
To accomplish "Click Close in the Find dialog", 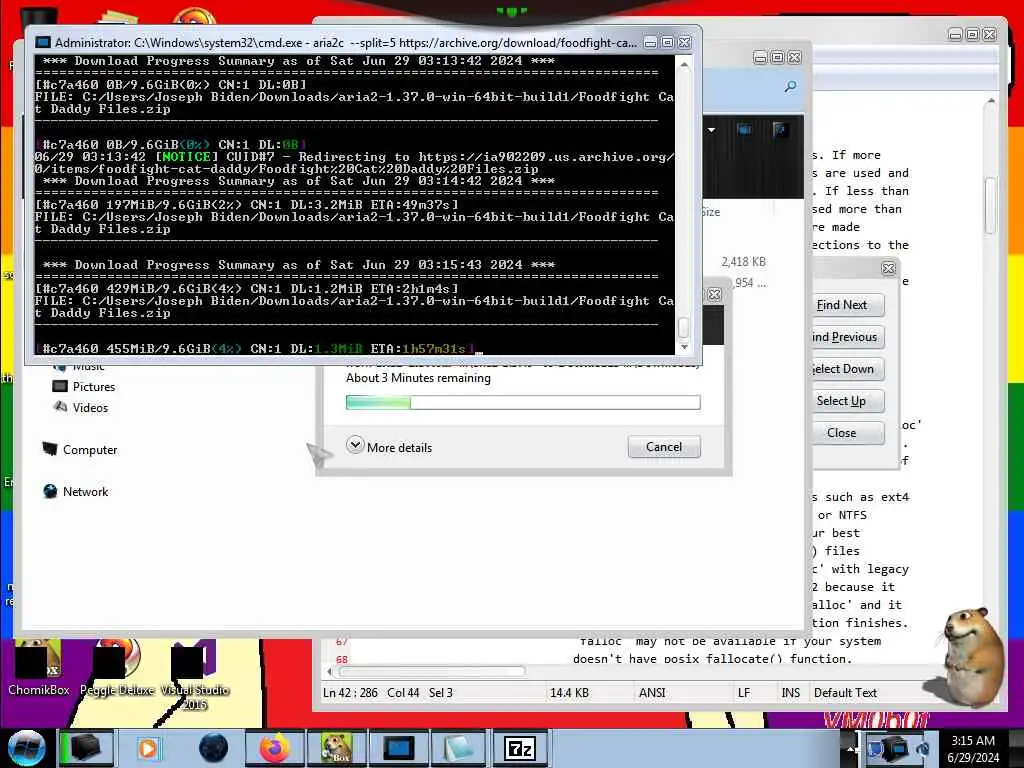I will point(847,433).
